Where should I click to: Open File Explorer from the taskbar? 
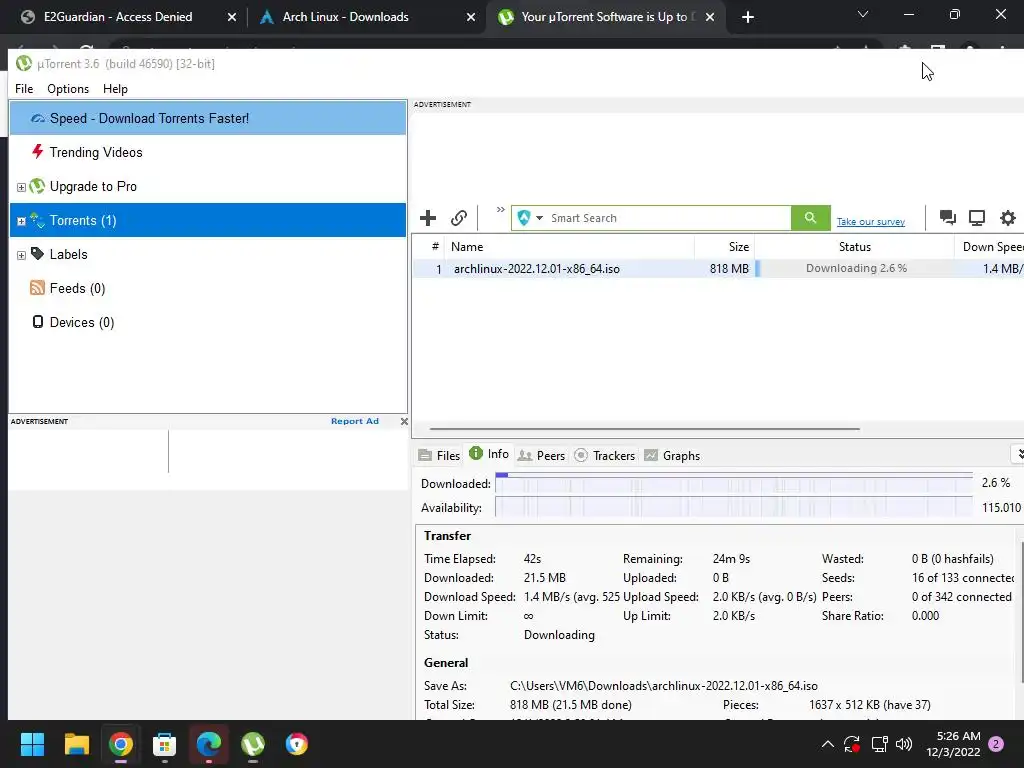[x=76, y=744]
